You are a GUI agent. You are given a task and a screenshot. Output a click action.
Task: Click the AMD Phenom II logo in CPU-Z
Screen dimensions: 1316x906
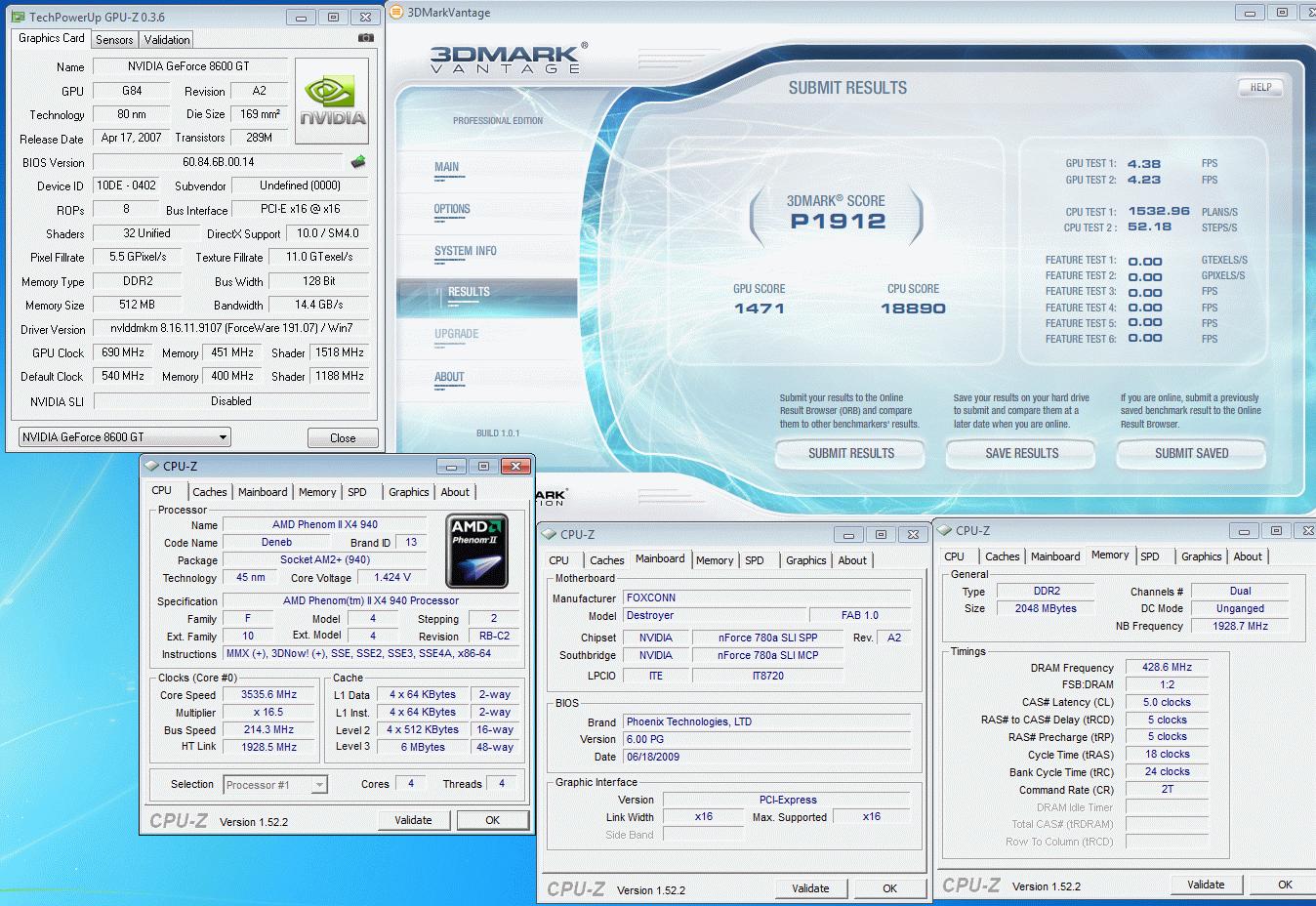pyautogui.click(x=477, y=551)
